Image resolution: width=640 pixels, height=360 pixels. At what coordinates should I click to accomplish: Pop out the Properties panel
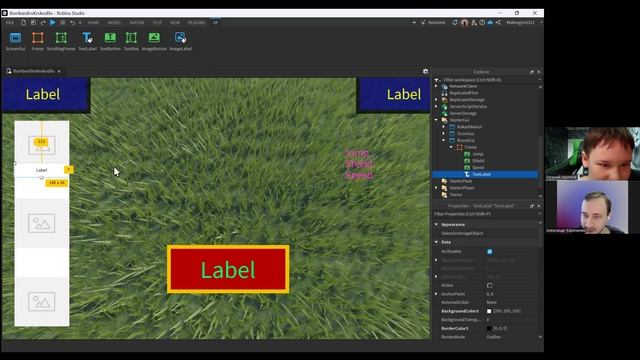[531, 206]
